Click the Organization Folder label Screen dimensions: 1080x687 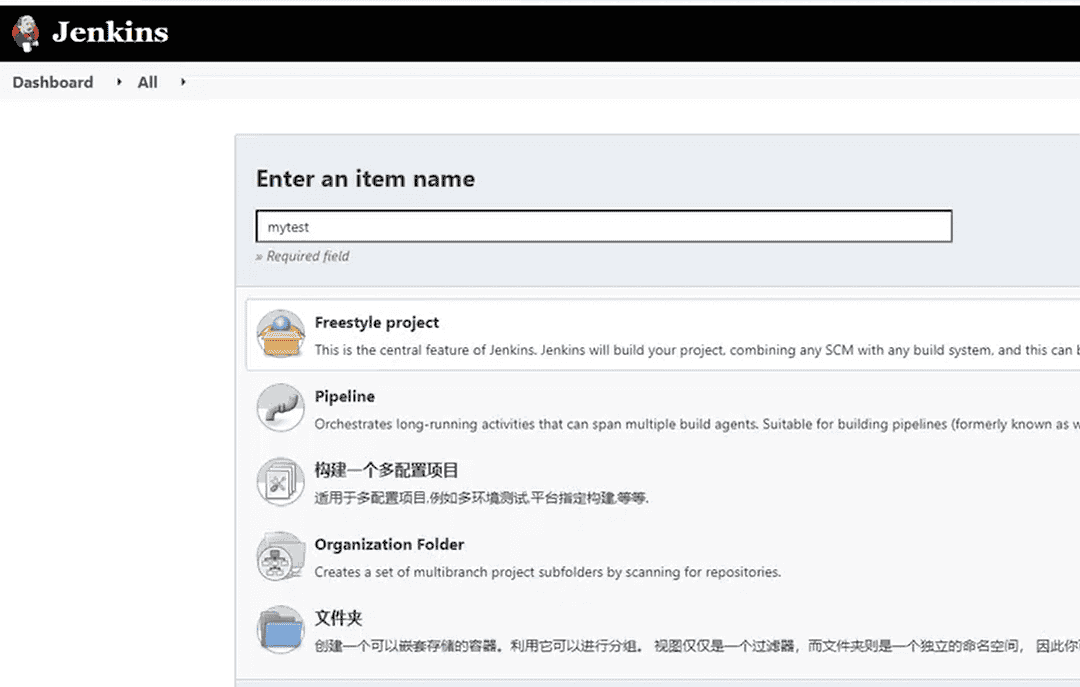tap(390, 545)
